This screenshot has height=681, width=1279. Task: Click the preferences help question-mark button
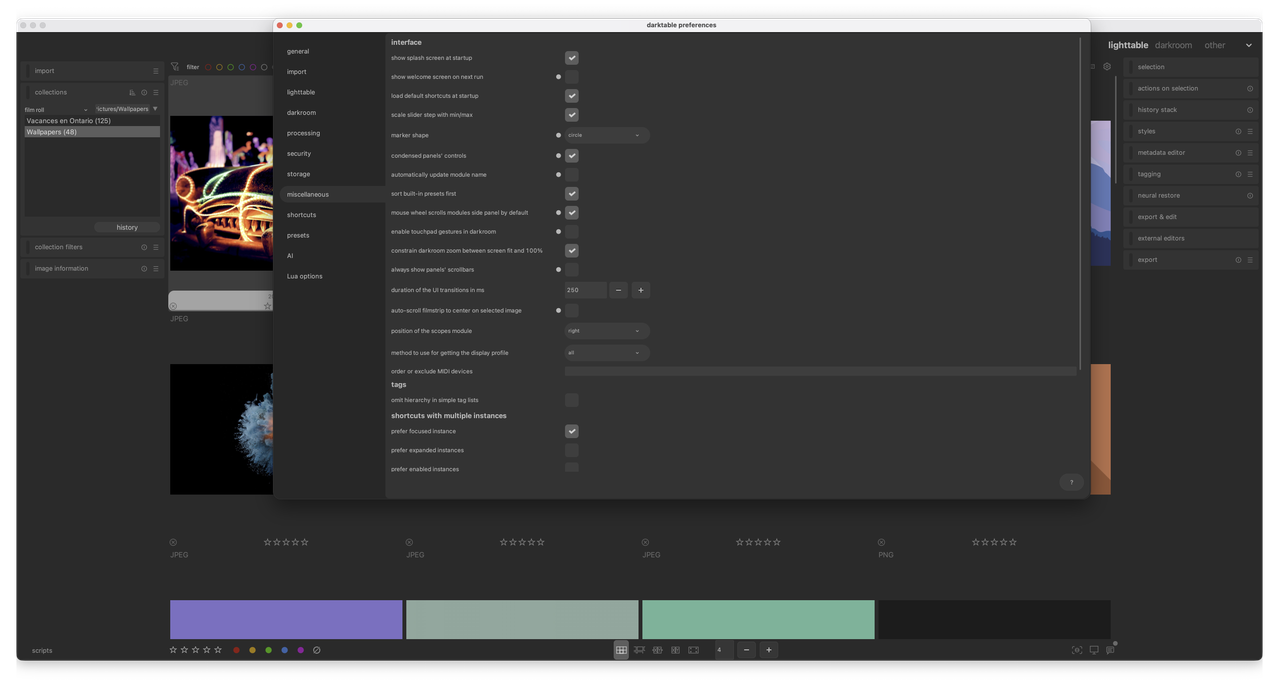(x=1071, y=482)
